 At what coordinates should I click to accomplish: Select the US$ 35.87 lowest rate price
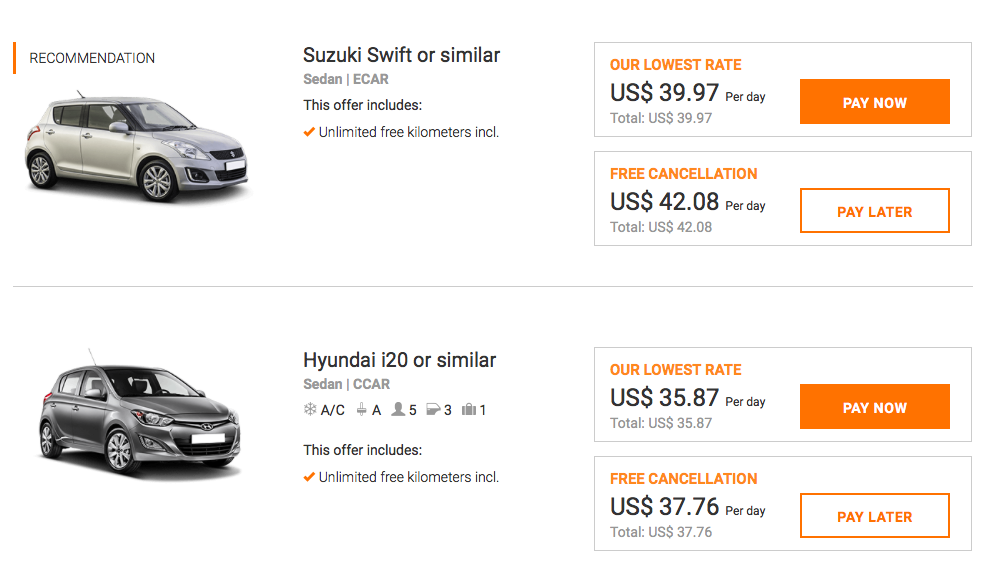pyautogui.click(x=664, y=398)
